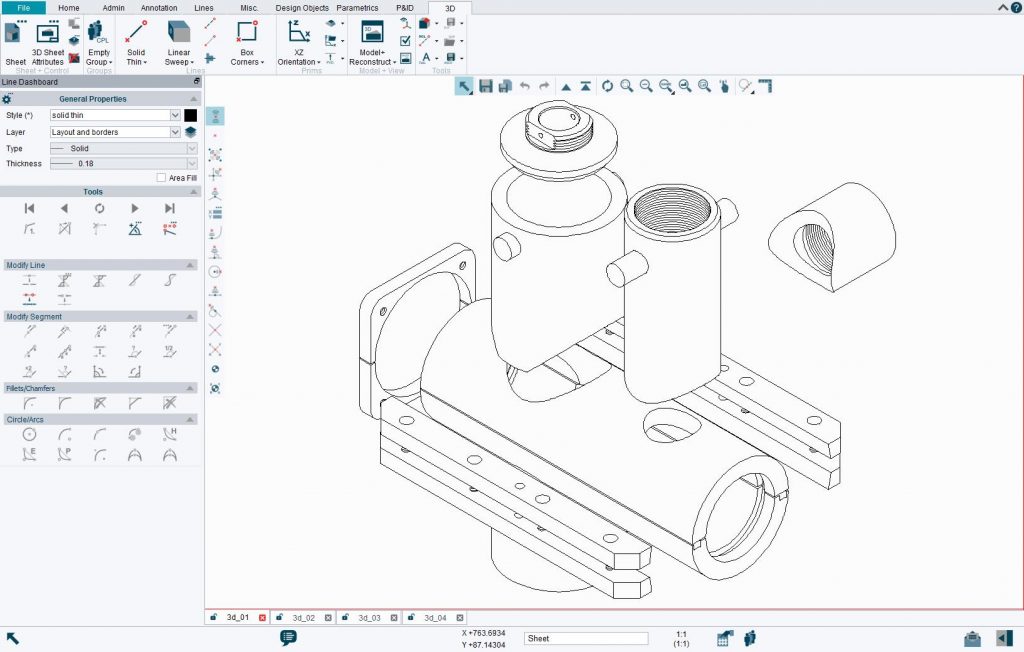Click the Zoom In magnifier in the viewport toolbar
The height and width of the screenshot is (652, 1024).
(625, 87)
